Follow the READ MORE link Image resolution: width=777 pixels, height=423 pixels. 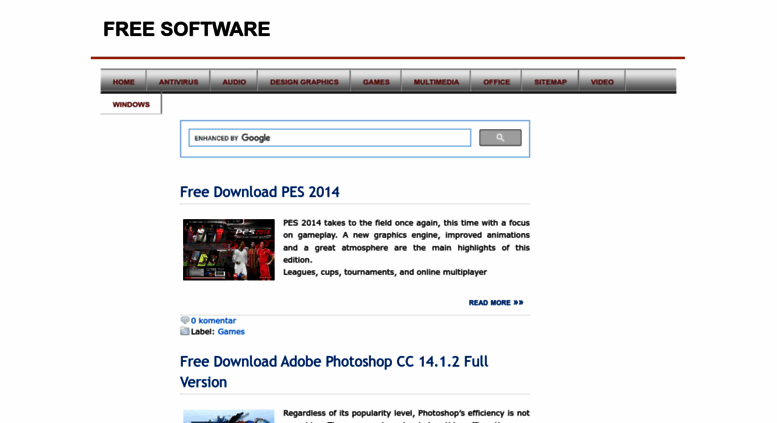[x=496, y=302]
